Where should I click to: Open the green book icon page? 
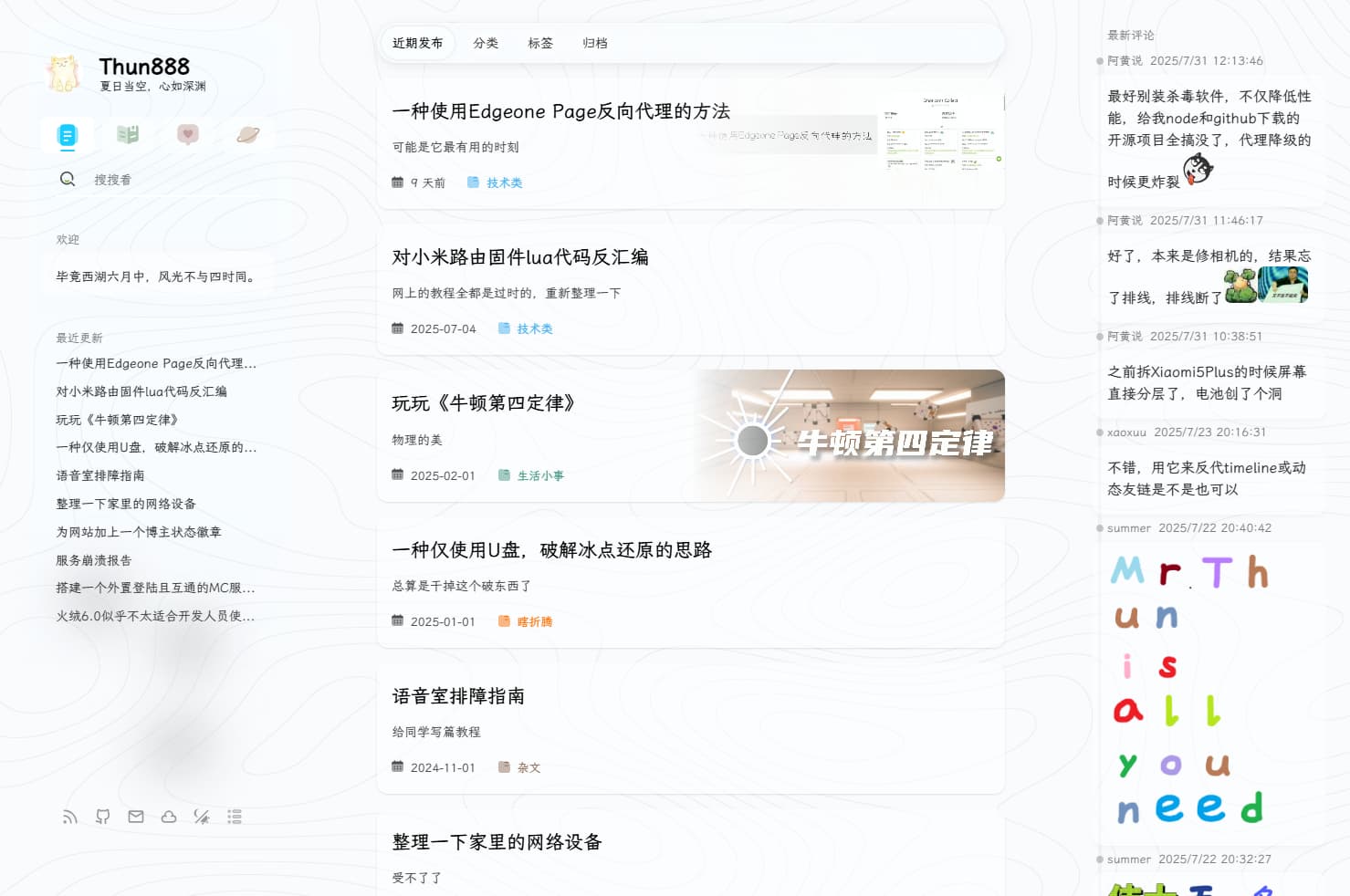[x=128, y=135]
